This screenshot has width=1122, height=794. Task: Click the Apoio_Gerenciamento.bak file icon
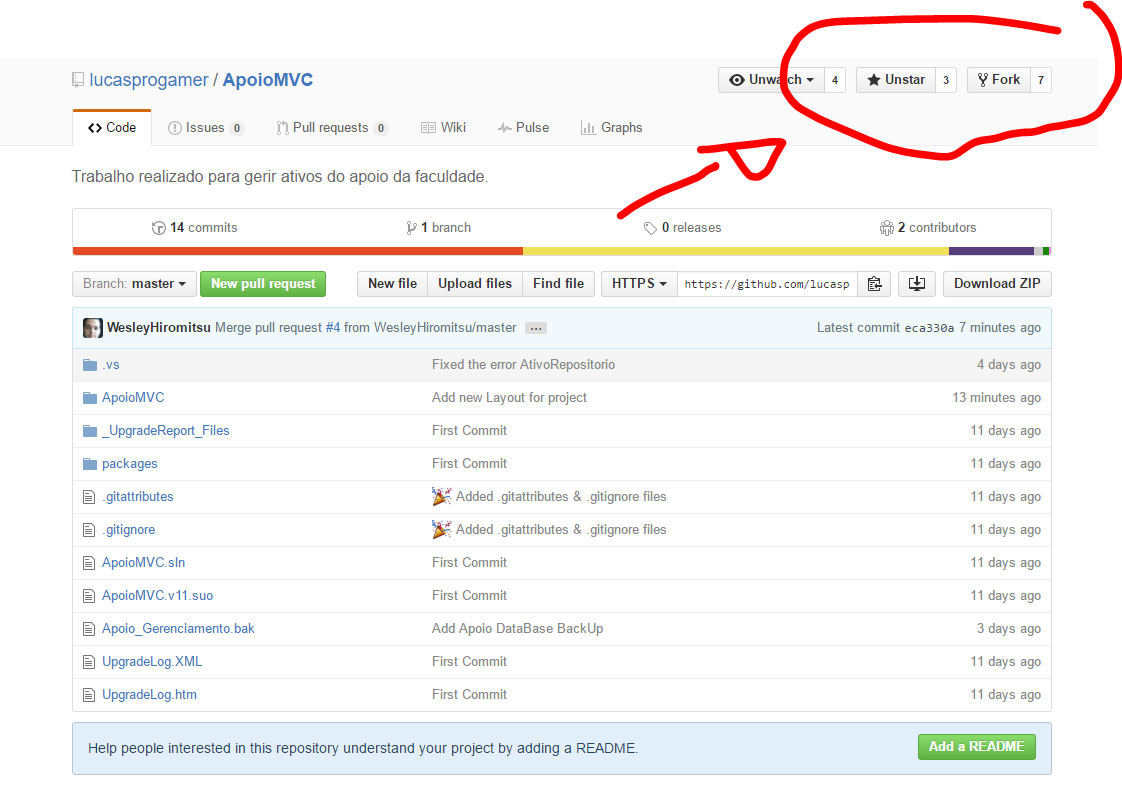pos(89,629)
